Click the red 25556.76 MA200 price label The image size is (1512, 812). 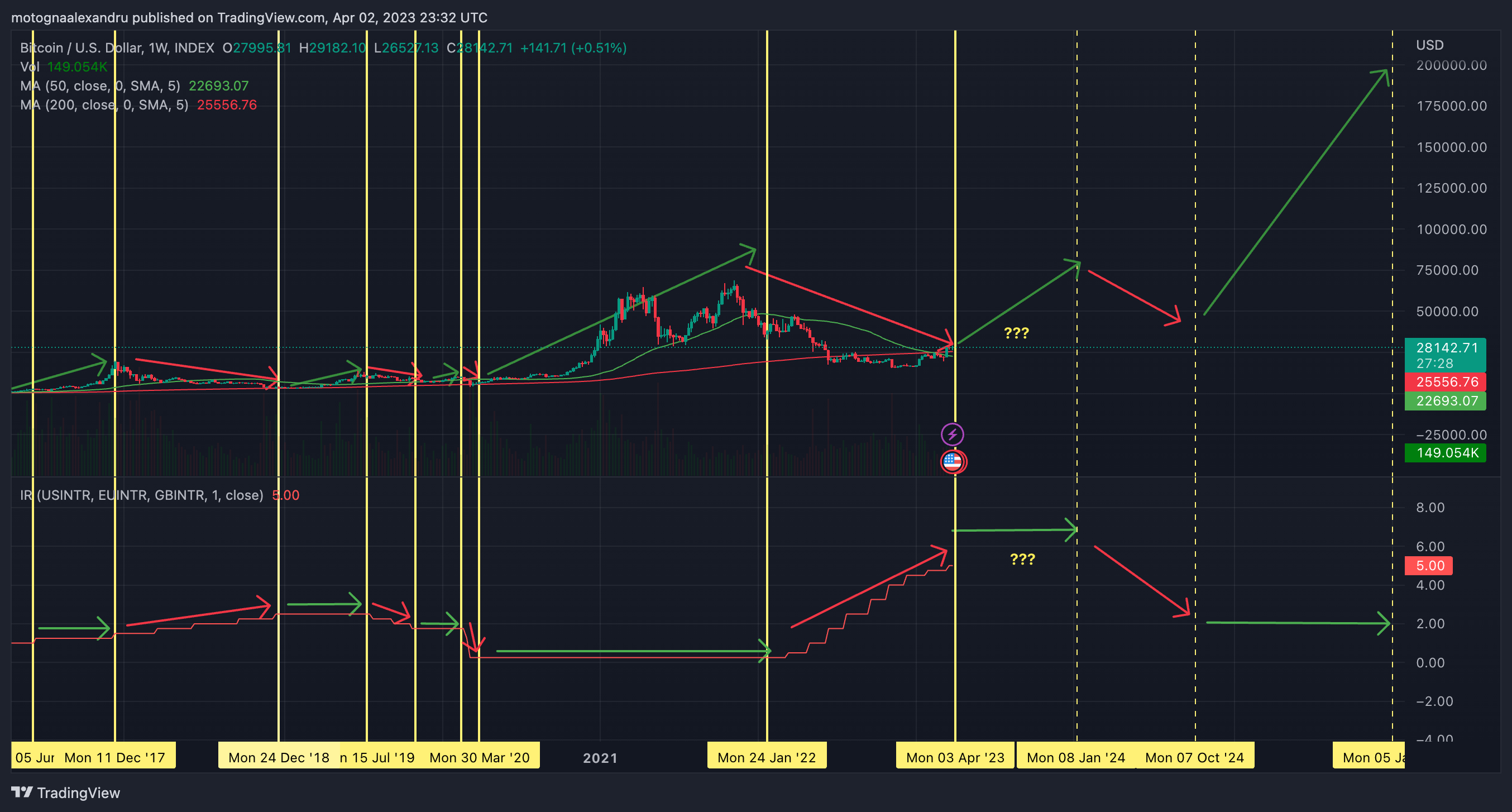1444,381
